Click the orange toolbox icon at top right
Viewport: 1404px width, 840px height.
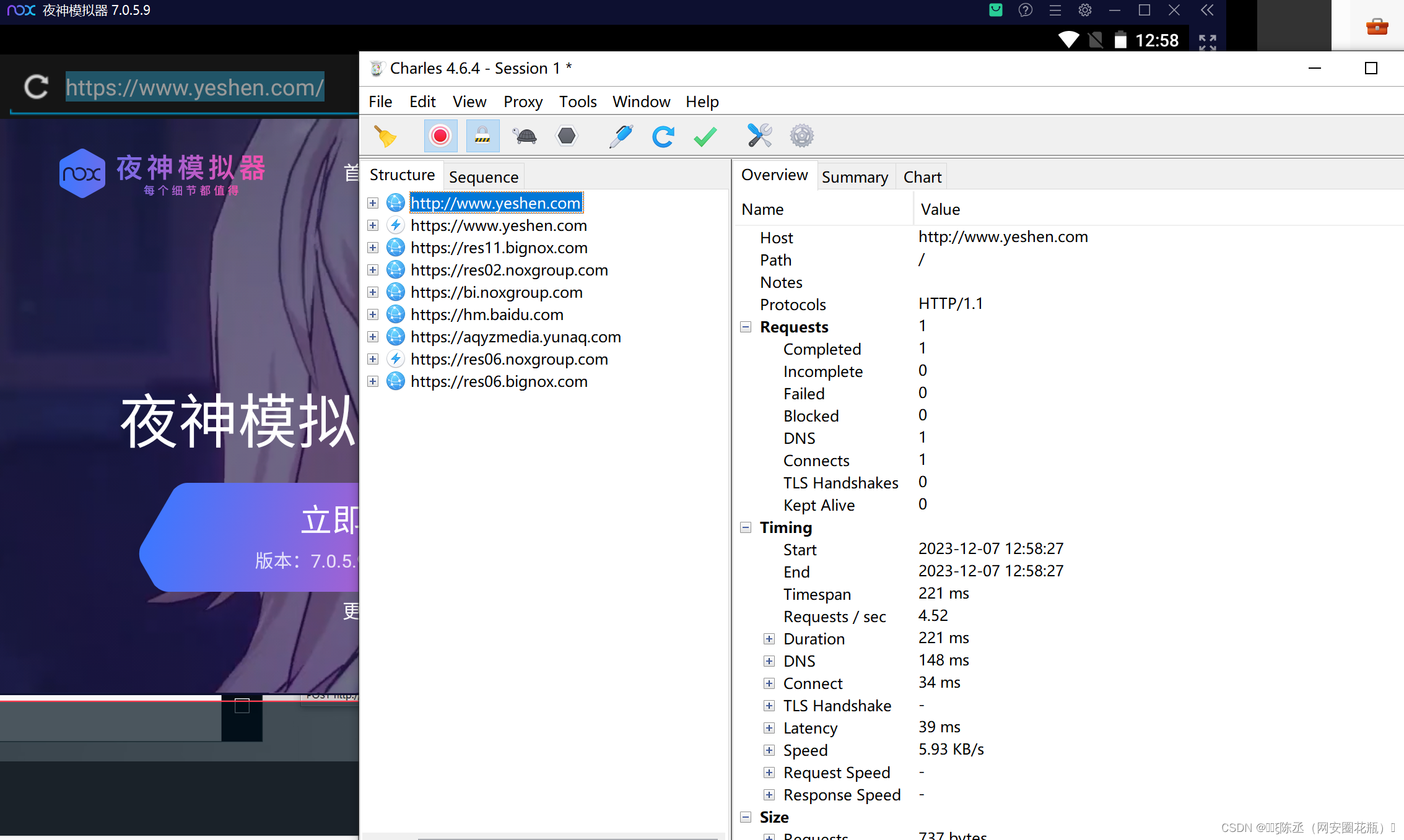point(1377,27)
